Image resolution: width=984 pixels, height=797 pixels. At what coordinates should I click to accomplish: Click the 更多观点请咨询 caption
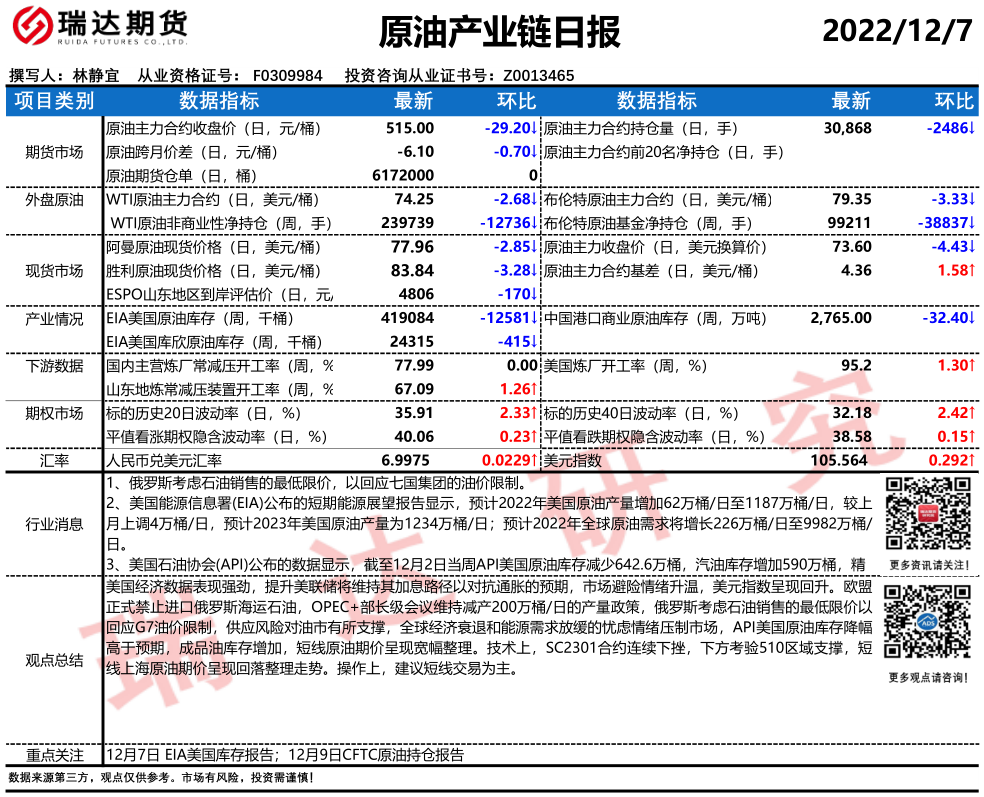tap(926, 679)
